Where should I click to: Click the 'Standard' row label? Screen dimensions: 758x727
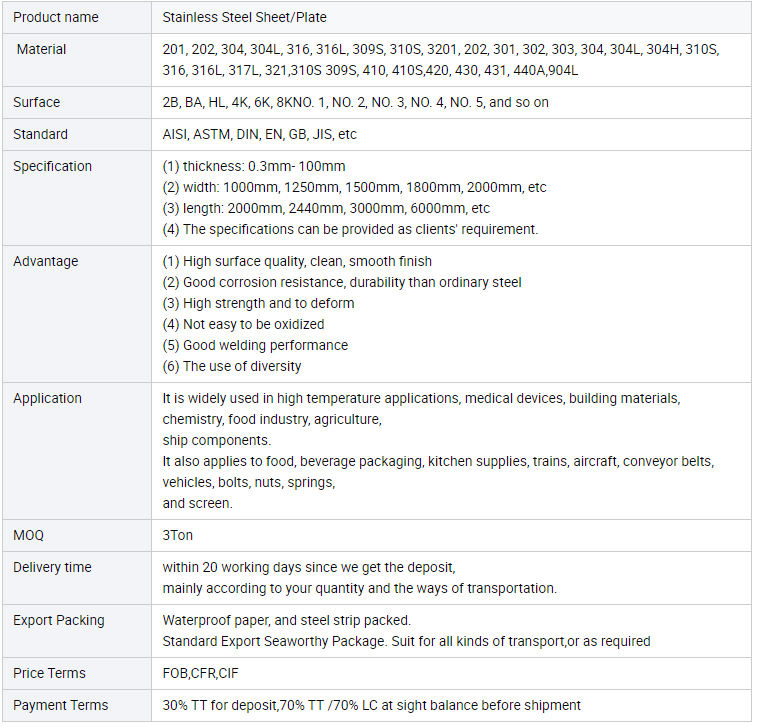click(x=41, y=134)
